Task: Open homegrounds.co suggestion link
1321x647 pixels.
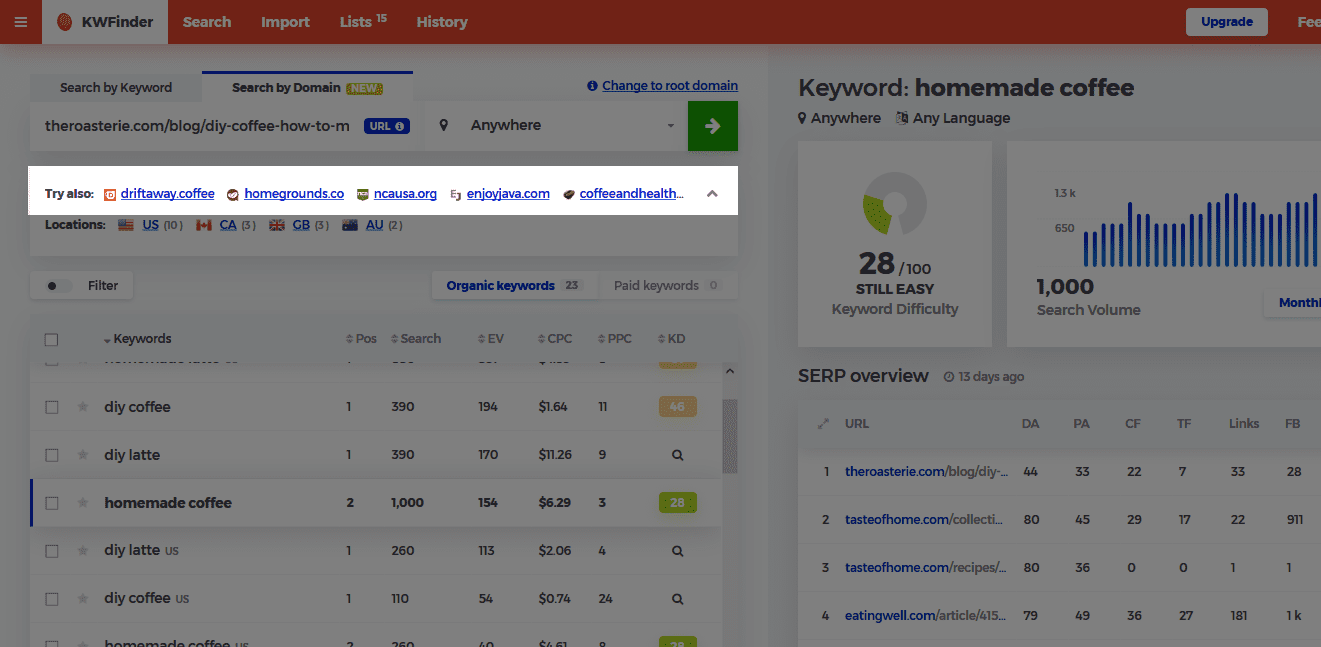Action: pos(294,194)
